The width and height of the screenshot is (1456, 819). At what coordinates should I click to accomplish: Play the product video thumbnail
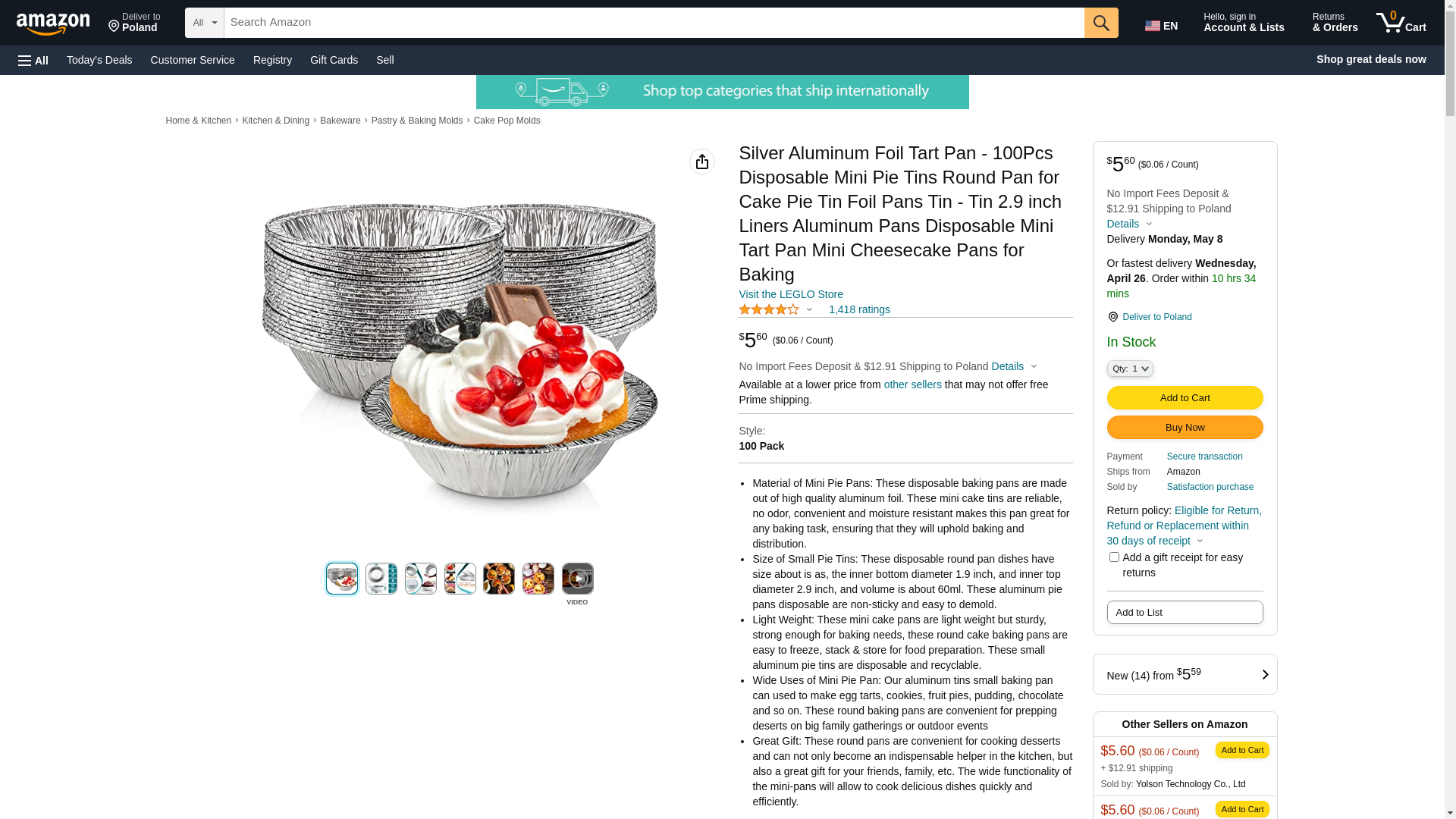577,579
